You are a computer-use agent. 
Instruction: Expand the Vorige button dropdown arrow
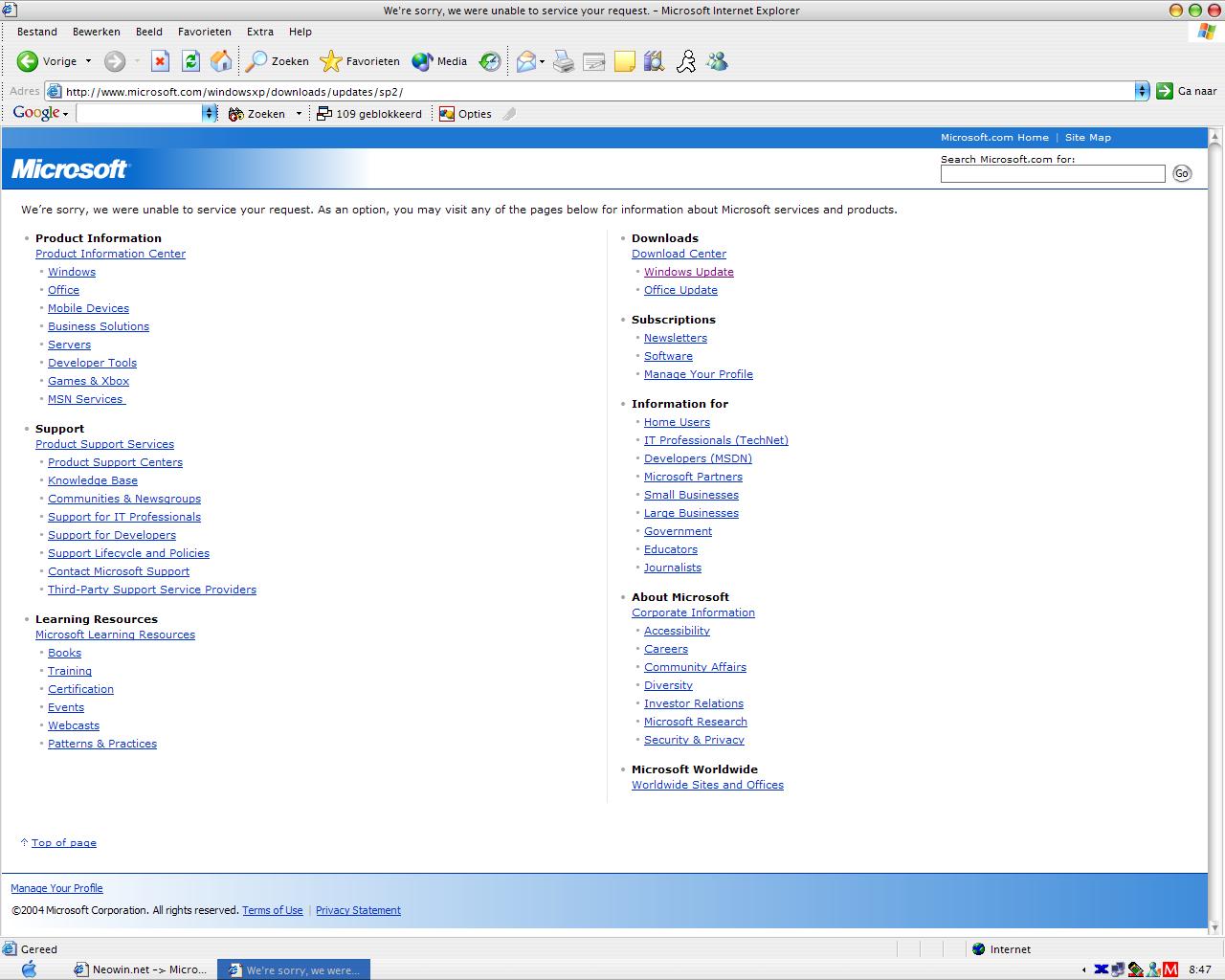coord(88,60)
